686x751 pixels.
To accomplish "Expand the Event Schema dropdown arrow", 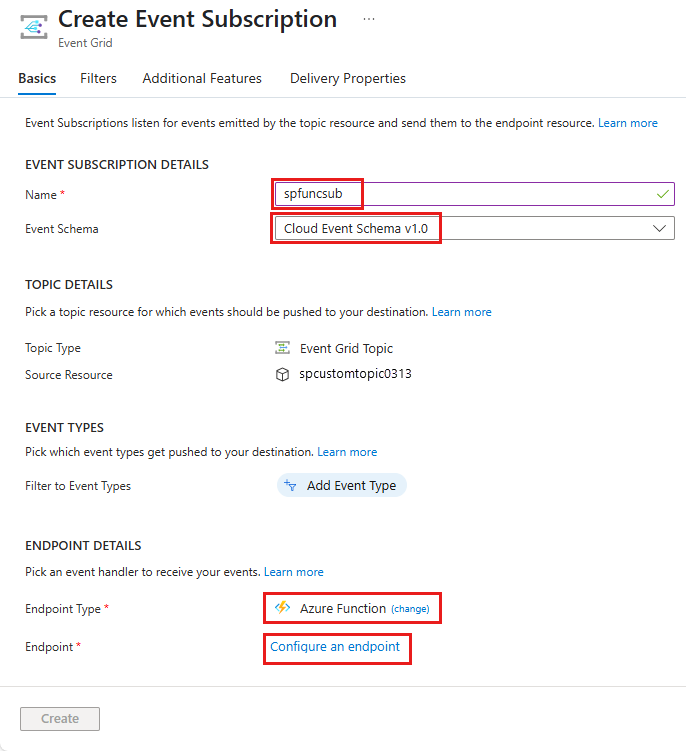I will pos(659,229).
